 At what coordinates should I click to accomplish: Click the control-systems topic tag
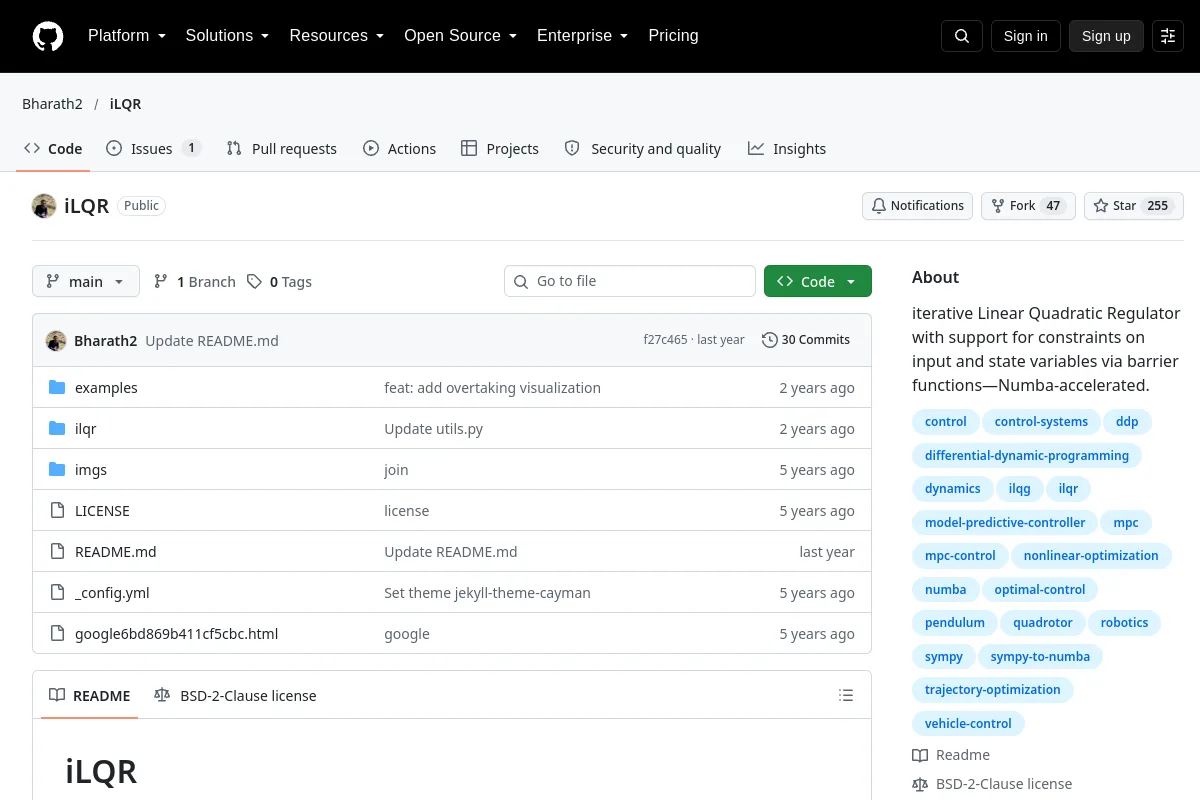(1041, 422)
